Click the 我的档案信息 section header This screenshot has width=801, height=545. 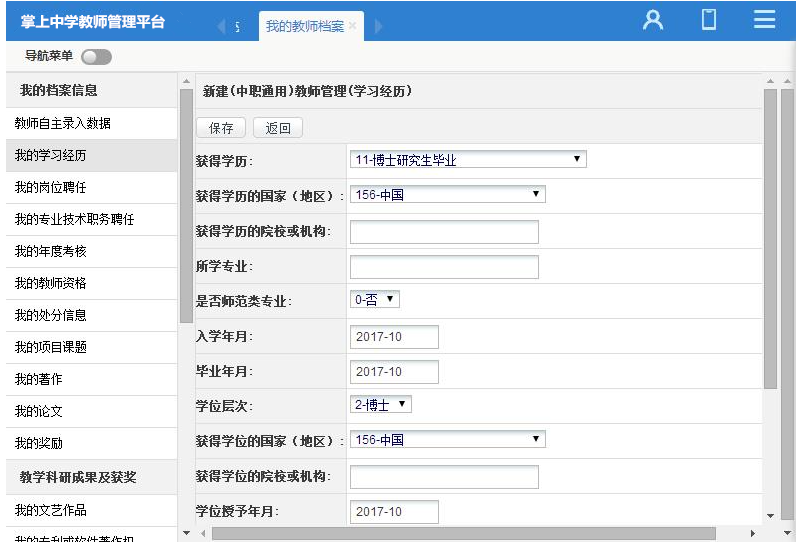coord(91,90)
